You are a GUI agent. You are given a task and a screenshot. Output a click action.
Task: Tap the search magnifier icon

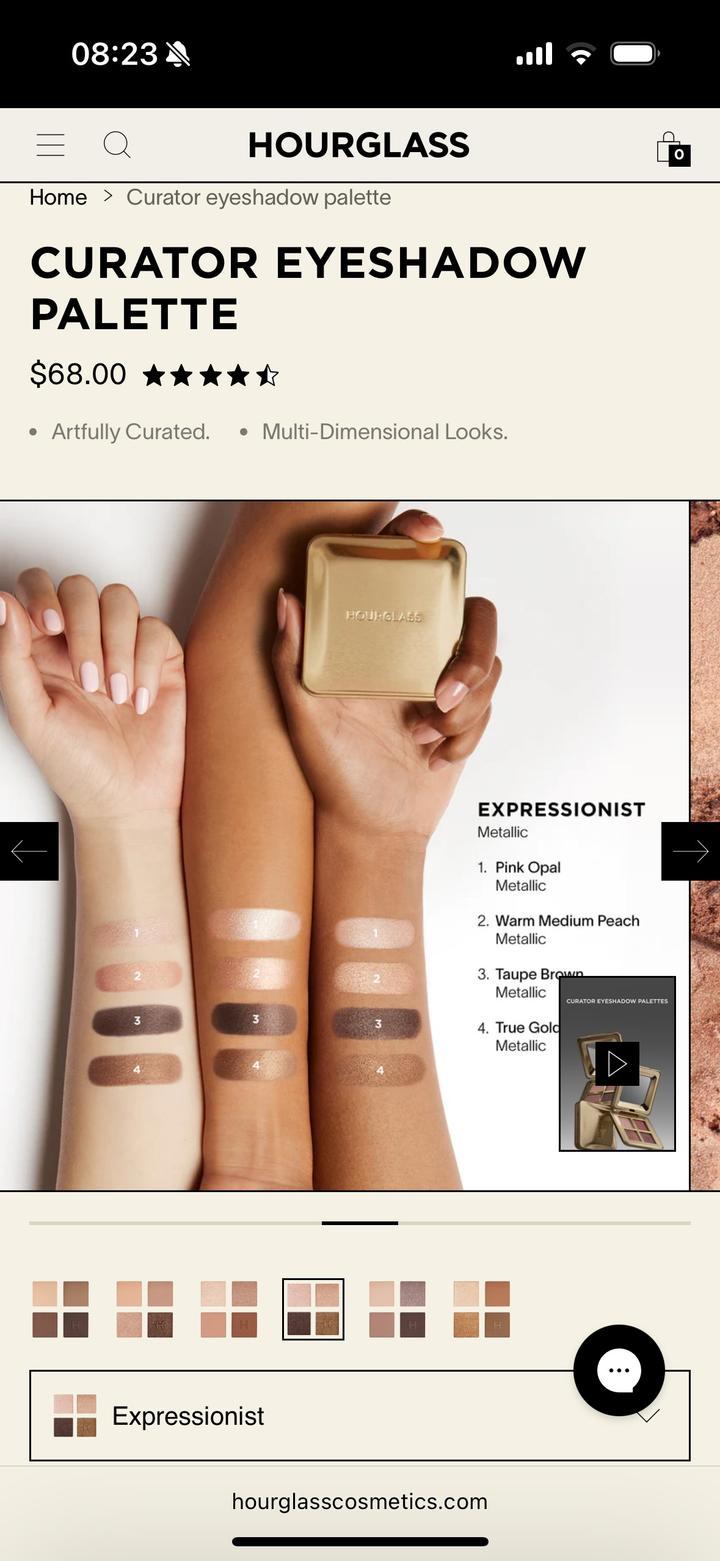point(117,145)
